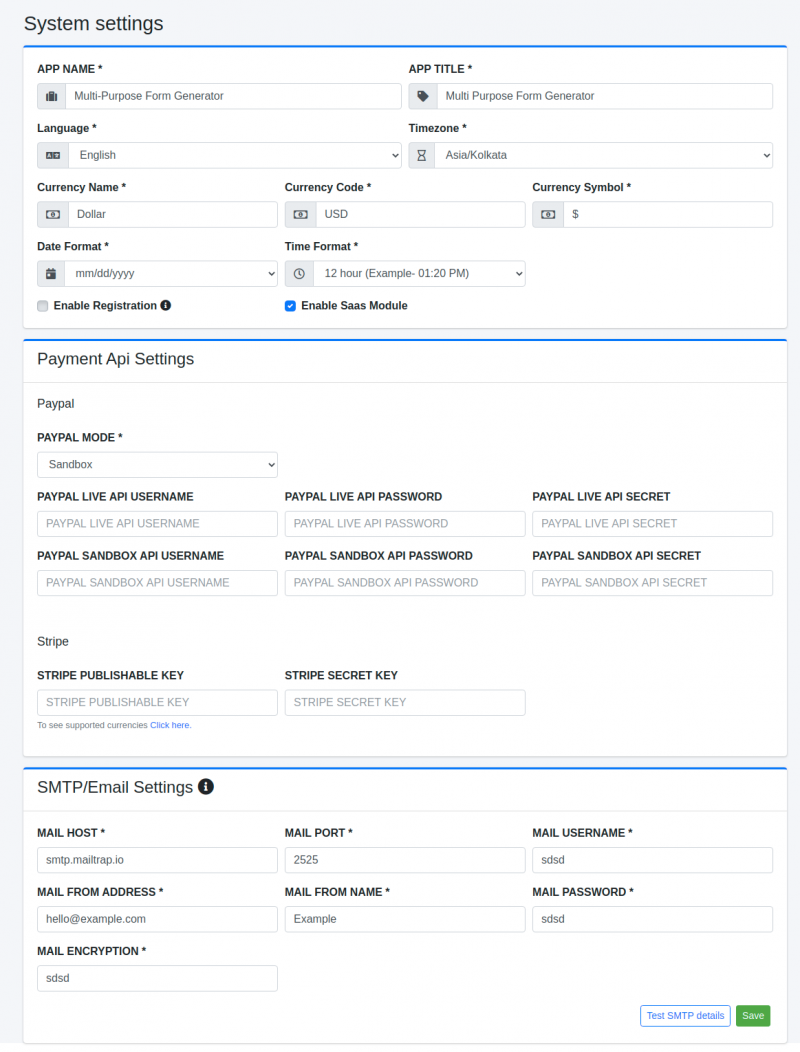
Task: Click the Currency Symbol input field
Action: click(668, 215)
